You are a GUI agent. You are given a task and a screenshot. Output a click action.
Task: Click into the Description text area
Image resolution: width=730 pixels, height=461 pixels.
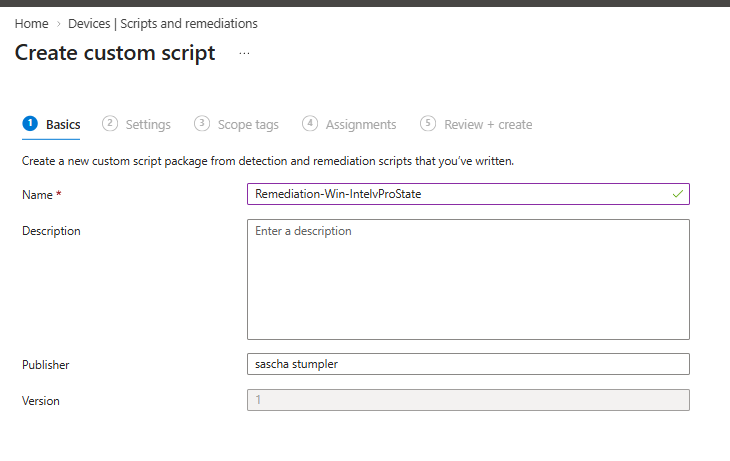click(468, 279)
